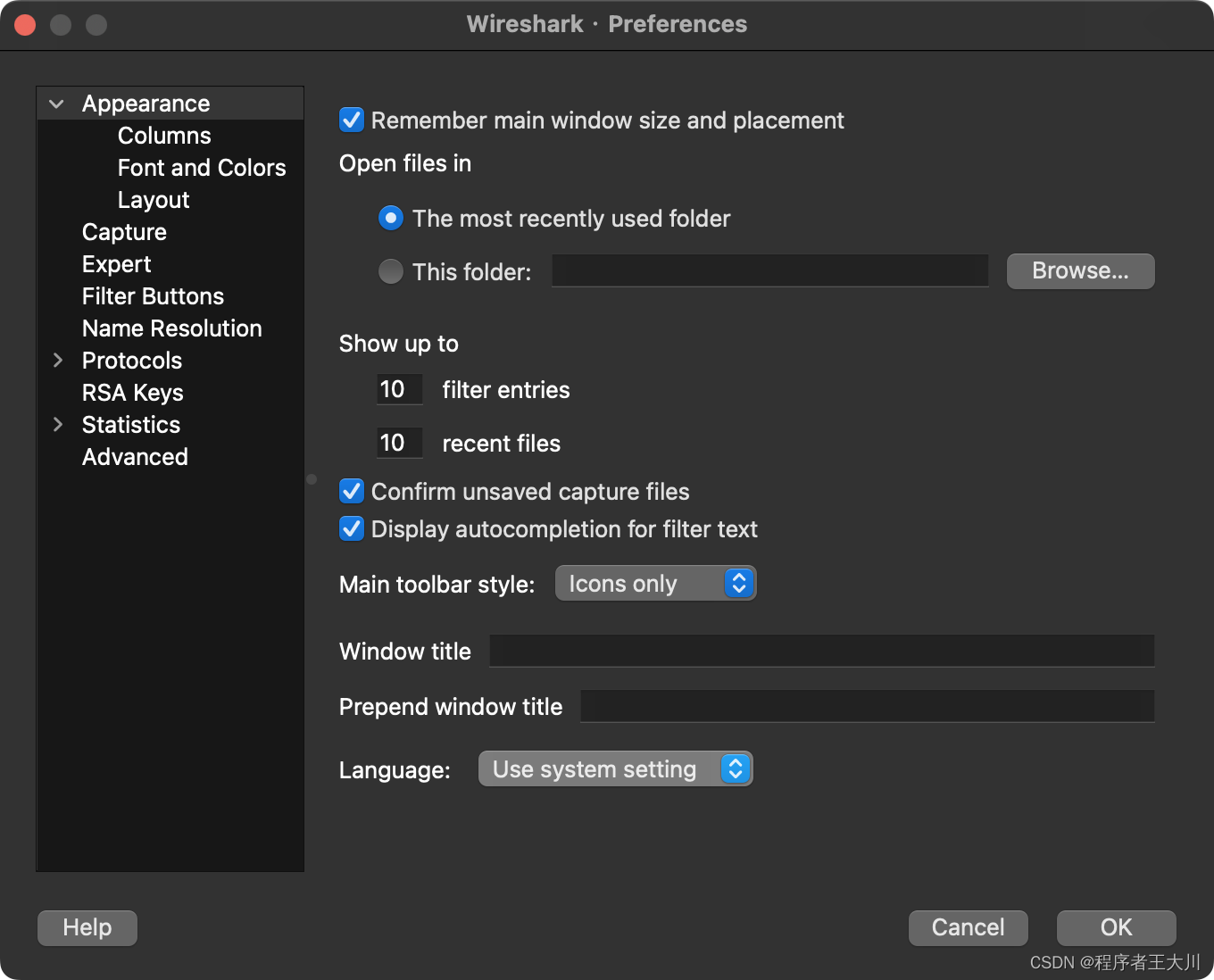
Task: Open the Language dropdown
Action: pyautogui.click(x=615, y=769)
